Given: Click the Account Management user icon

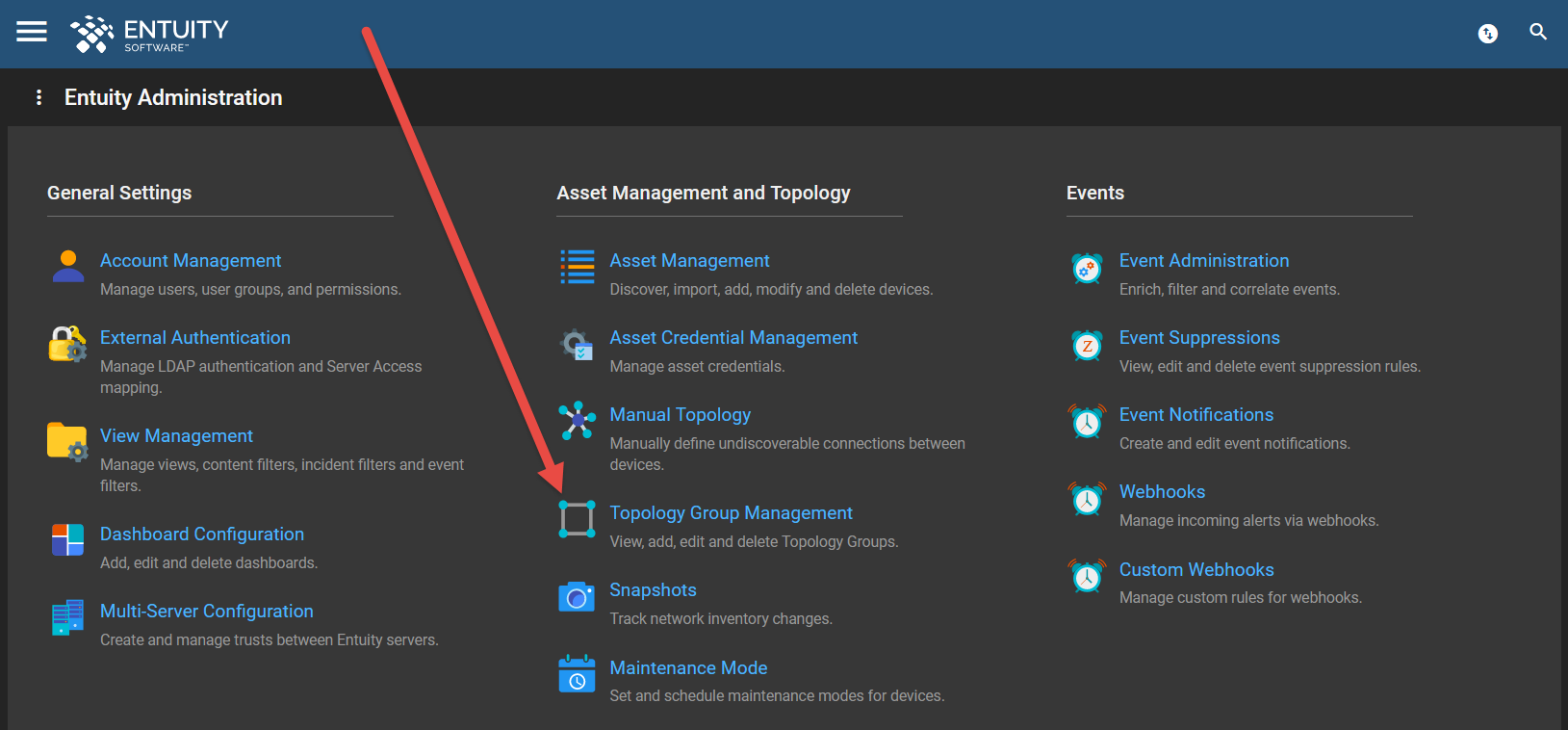Looking at the screenshot, I should [x=68, y=266].
